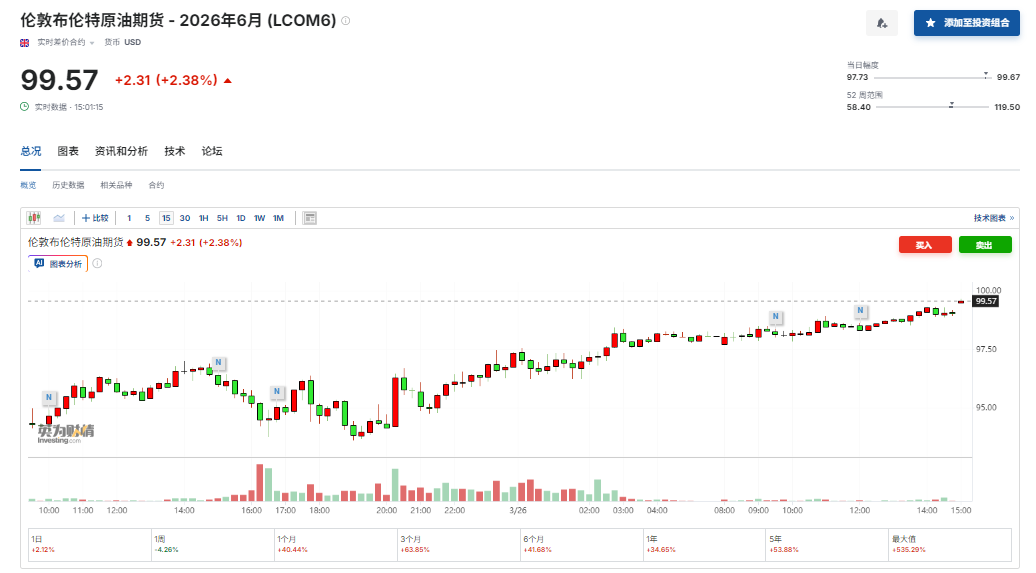Set chart interval to 1D
1036x573 pixels.
pos(241,218)
